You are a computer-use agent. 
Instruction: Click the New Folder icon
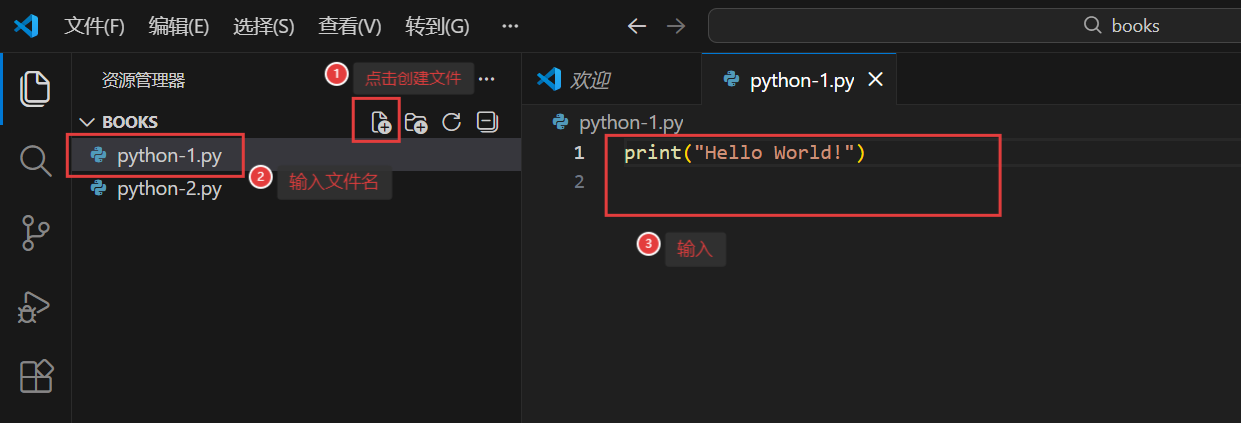416,122
